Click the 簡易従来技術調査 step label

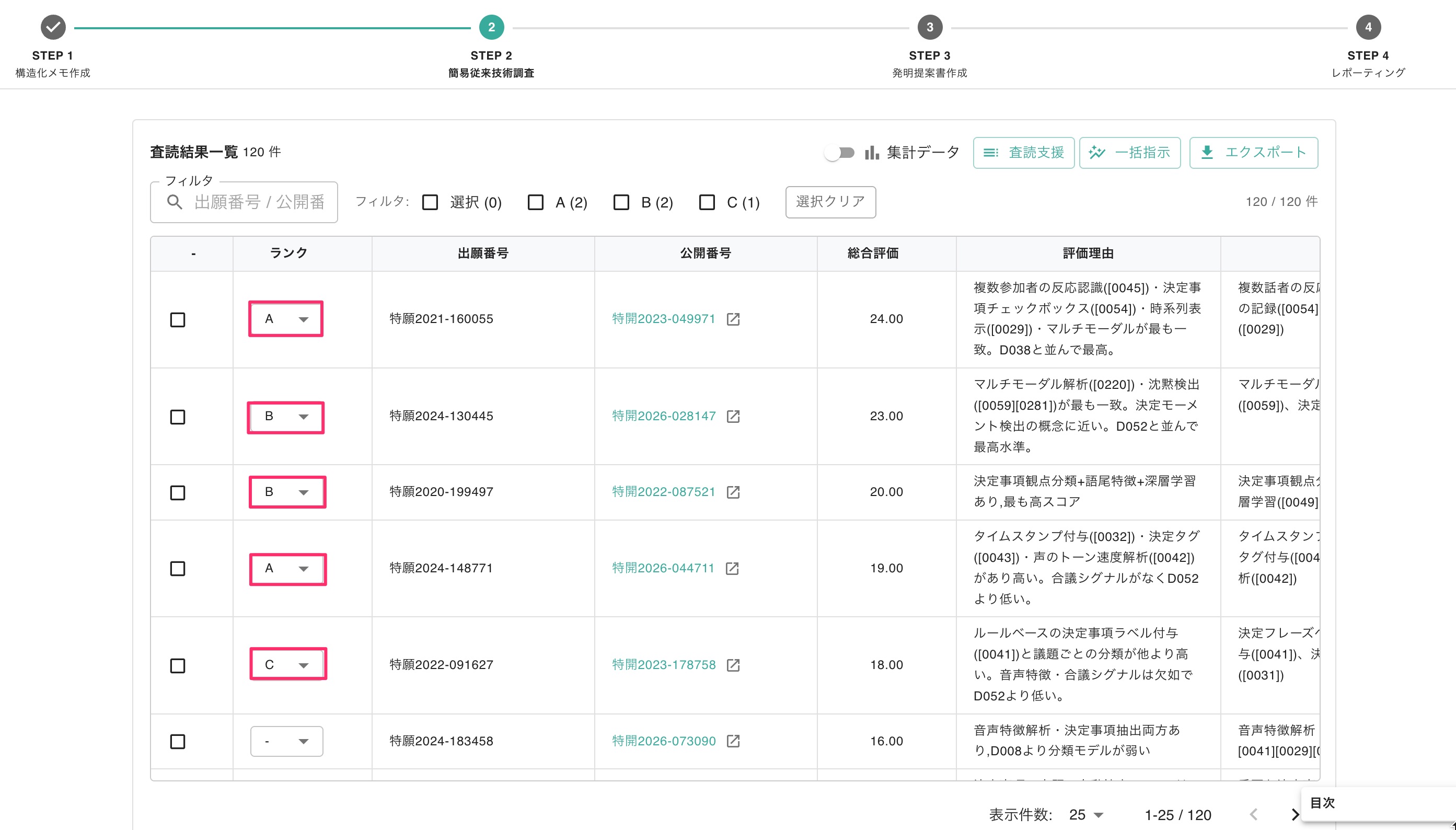click(x=491, y=73)
